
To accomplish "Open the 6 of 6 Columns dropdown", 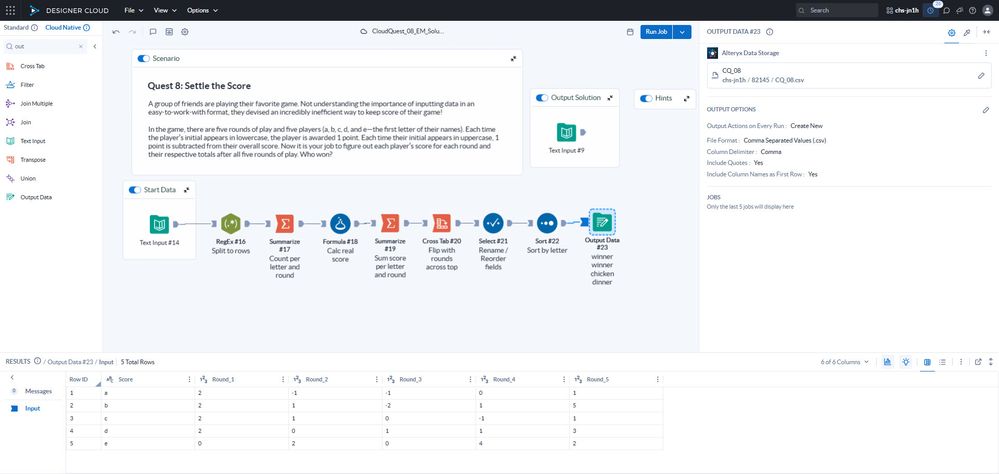I will click(844, 362).
